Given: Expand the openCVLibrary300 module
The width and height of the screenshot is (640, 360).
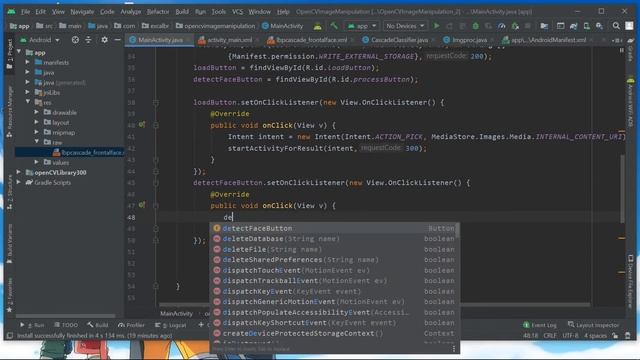Looking at the screenshot, I should coord(19,172).
